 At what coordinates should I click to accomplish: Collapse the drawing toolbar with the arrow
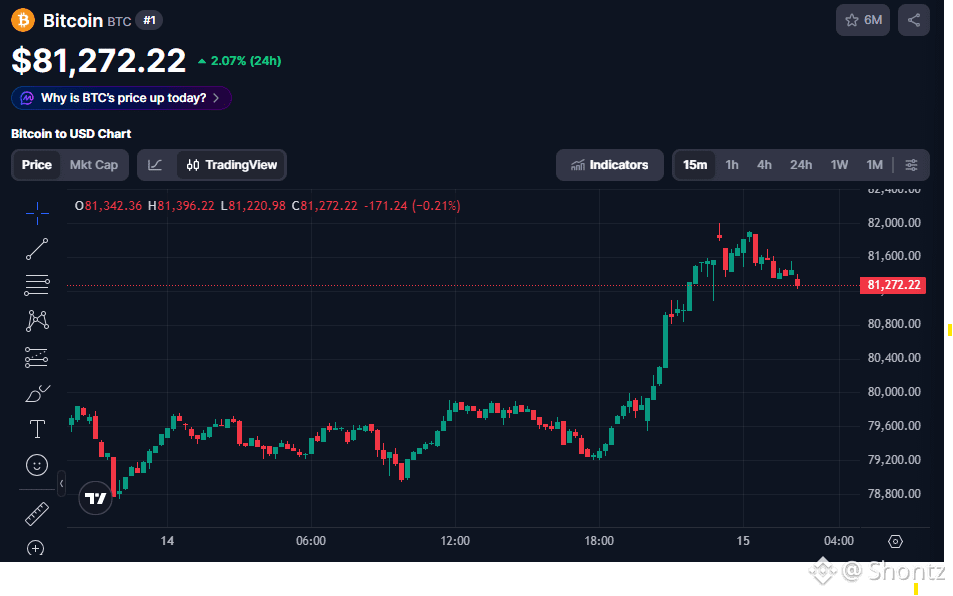click(61, 484)
